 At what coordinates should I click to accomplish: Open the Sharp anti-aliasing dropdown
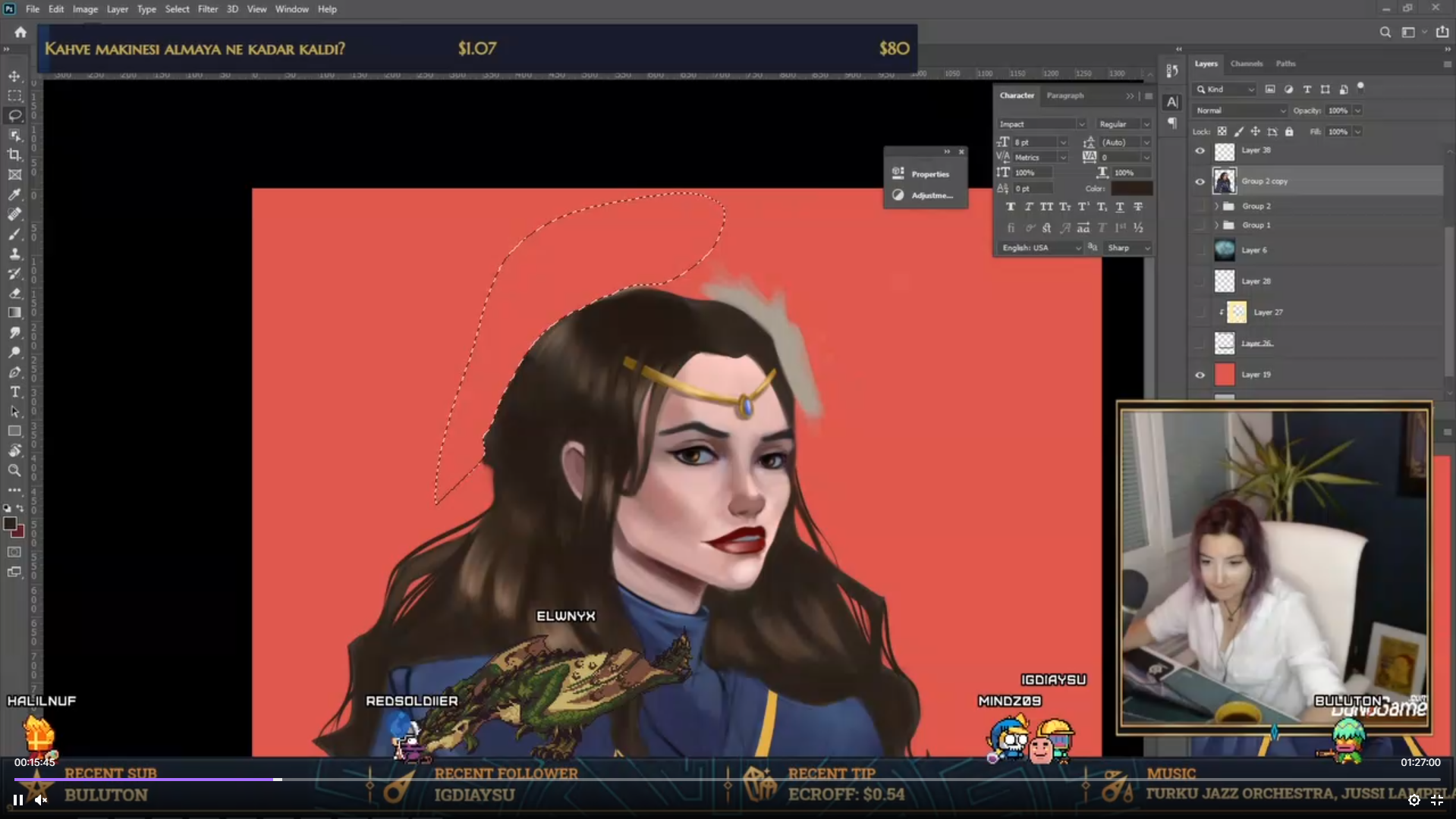coord(1127,248)
